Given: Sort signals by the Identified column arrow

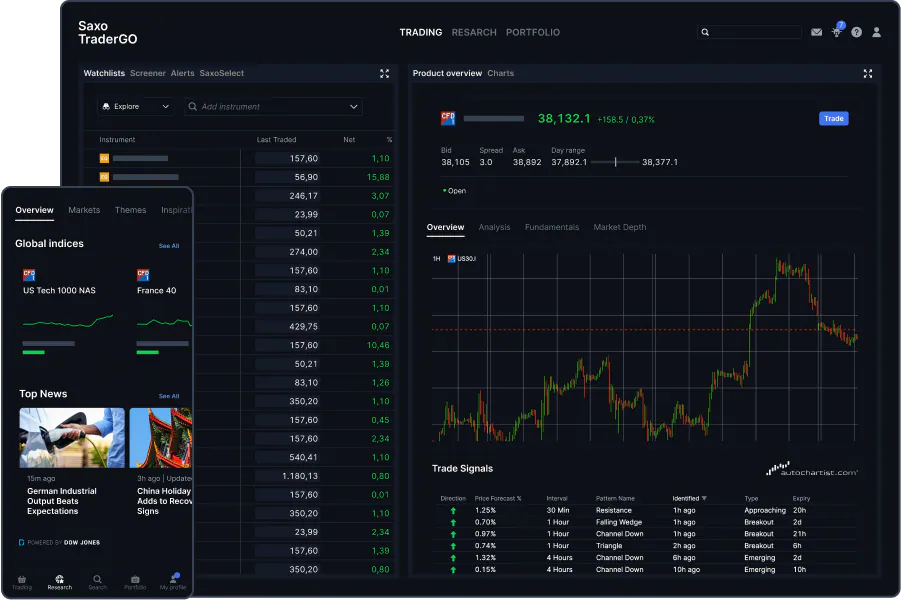Looking at the screenshot, I should (x=704, y=498).
